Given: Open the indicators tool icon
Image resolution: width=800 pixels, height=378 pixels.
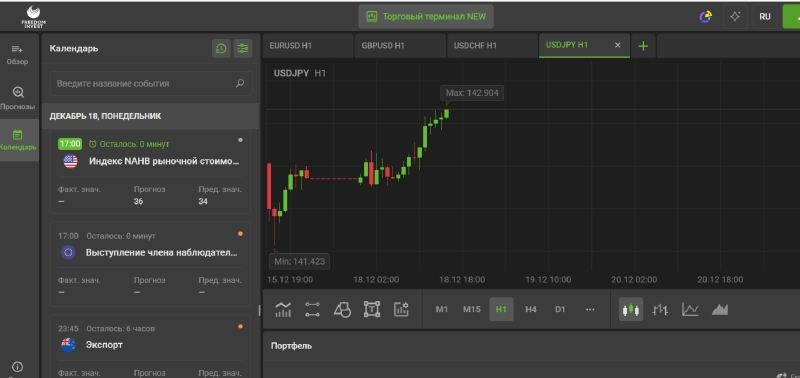Looking at the screenshot, I should pos(283,309).
